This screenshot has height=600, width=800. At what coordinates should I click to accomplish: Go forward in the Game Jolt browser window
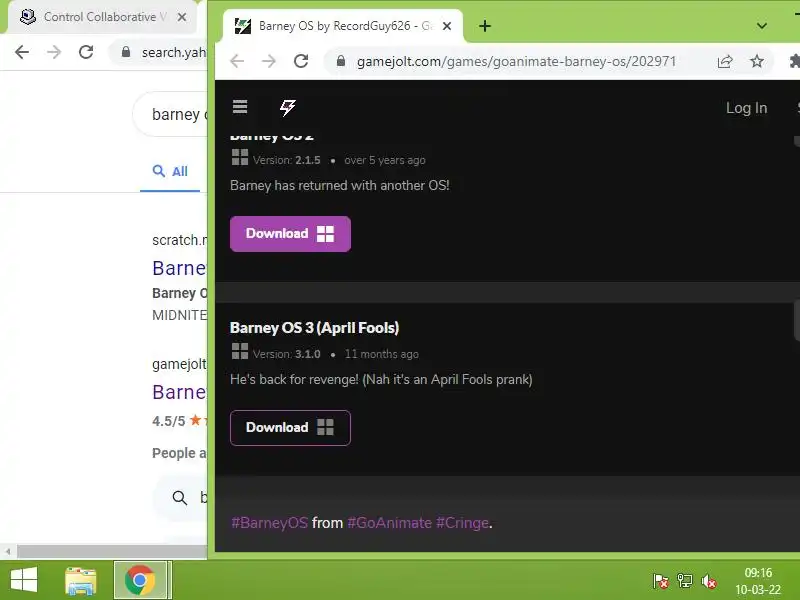[269, 61]
